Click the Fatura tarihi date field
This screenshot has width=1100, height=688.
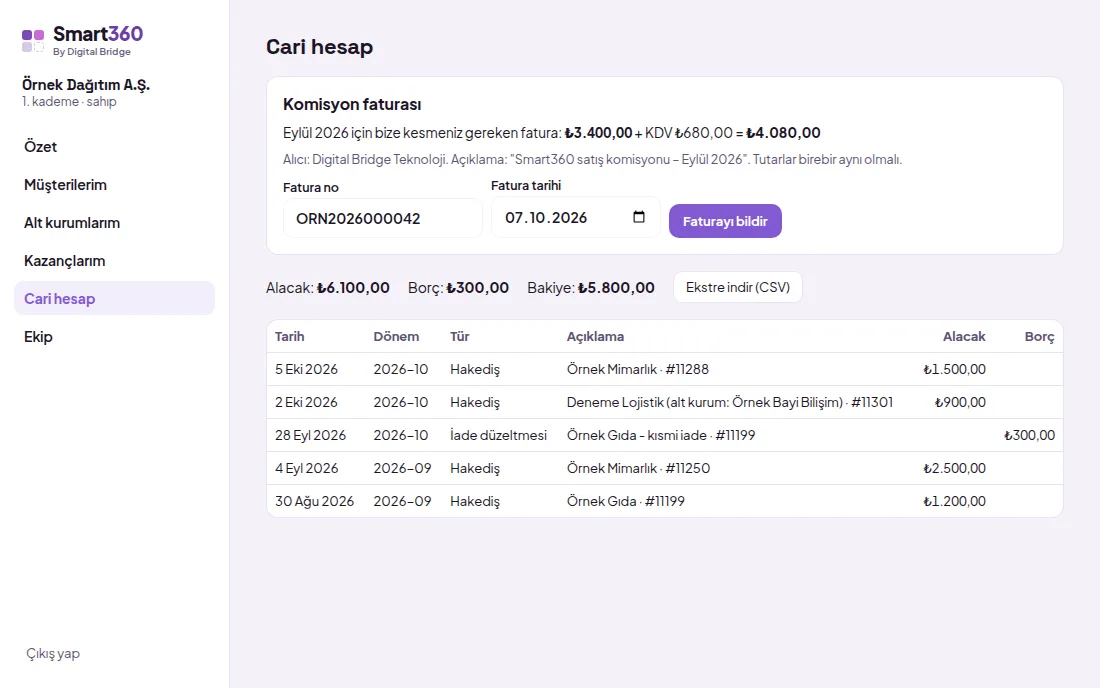(x=575, y=217)
